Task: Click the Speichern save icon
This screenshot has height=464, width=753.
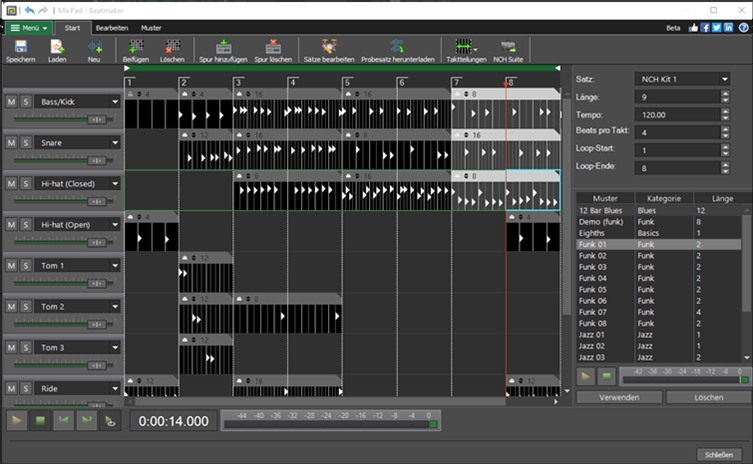Action: point(21,47)
